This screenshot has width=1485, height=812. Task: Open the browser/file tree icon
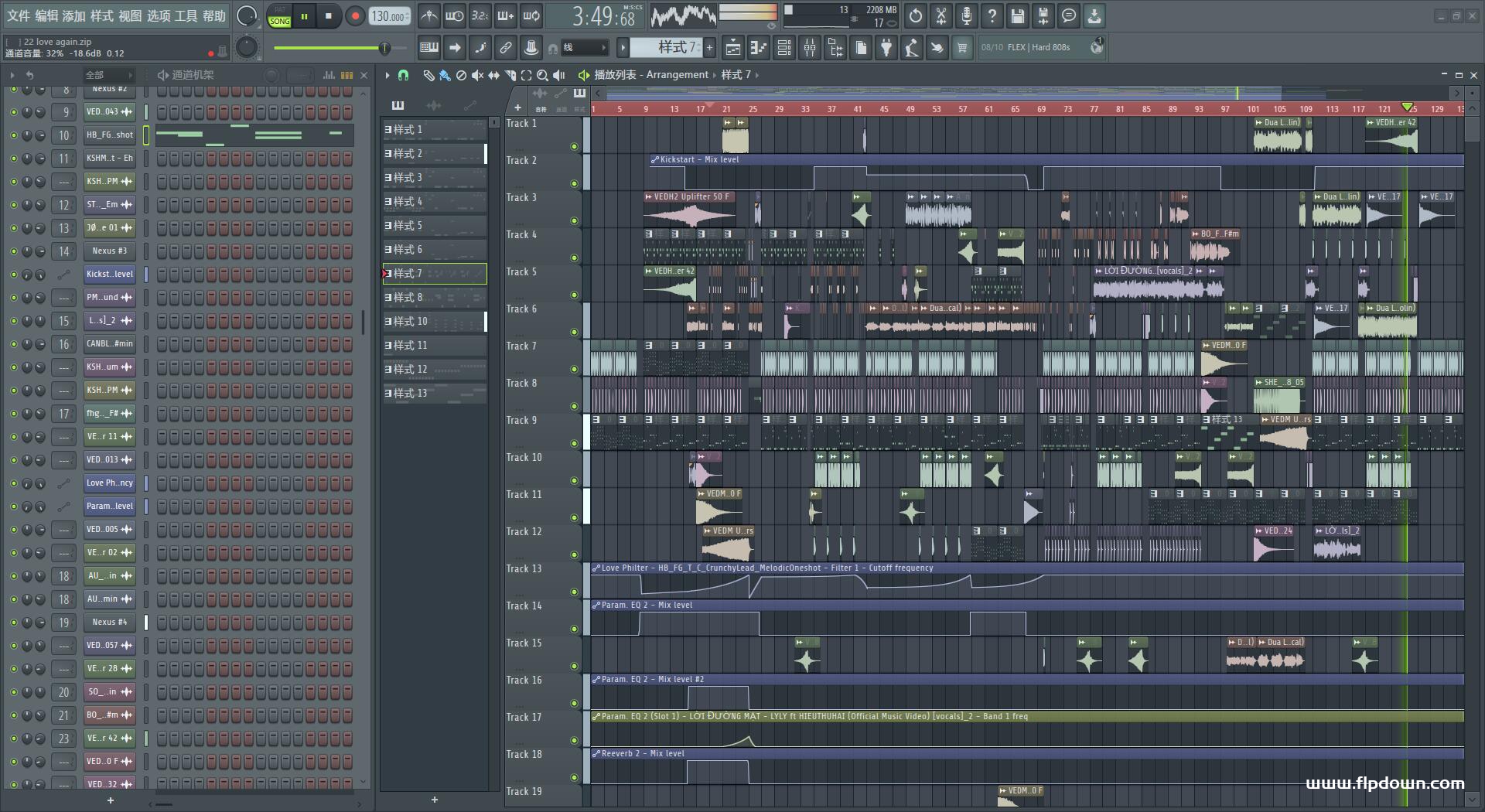pos(835,48)
